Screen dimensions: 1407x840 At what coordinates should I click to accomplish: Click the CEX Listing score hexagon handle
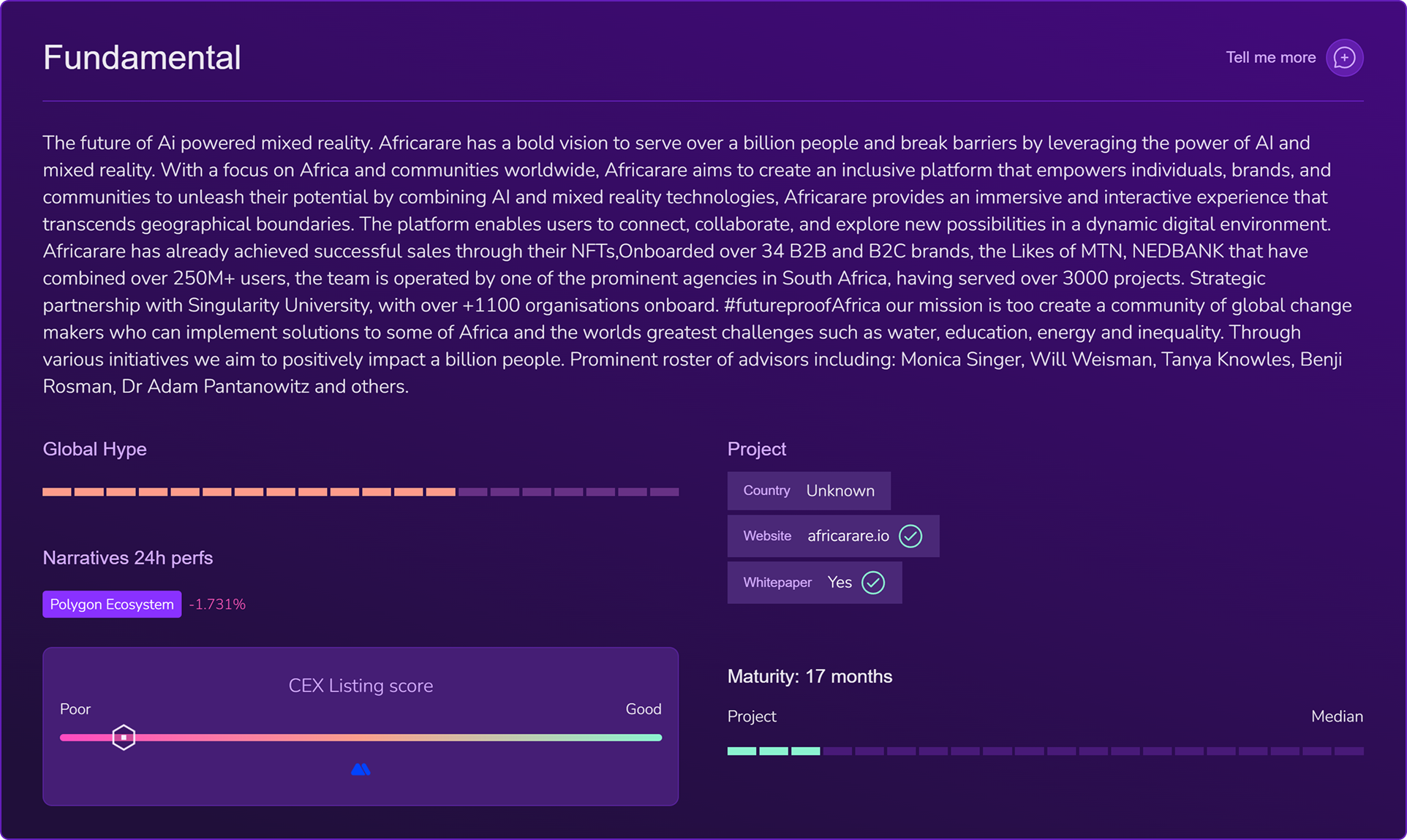[x=124, y=737]
